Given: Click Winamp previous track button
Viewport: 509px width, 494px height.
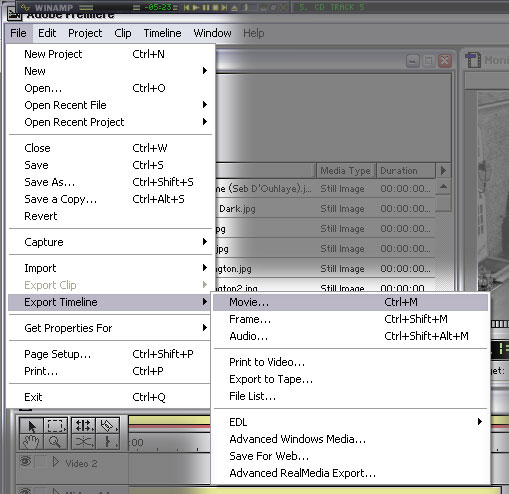Looking at the screenshot, I should 187,7.
